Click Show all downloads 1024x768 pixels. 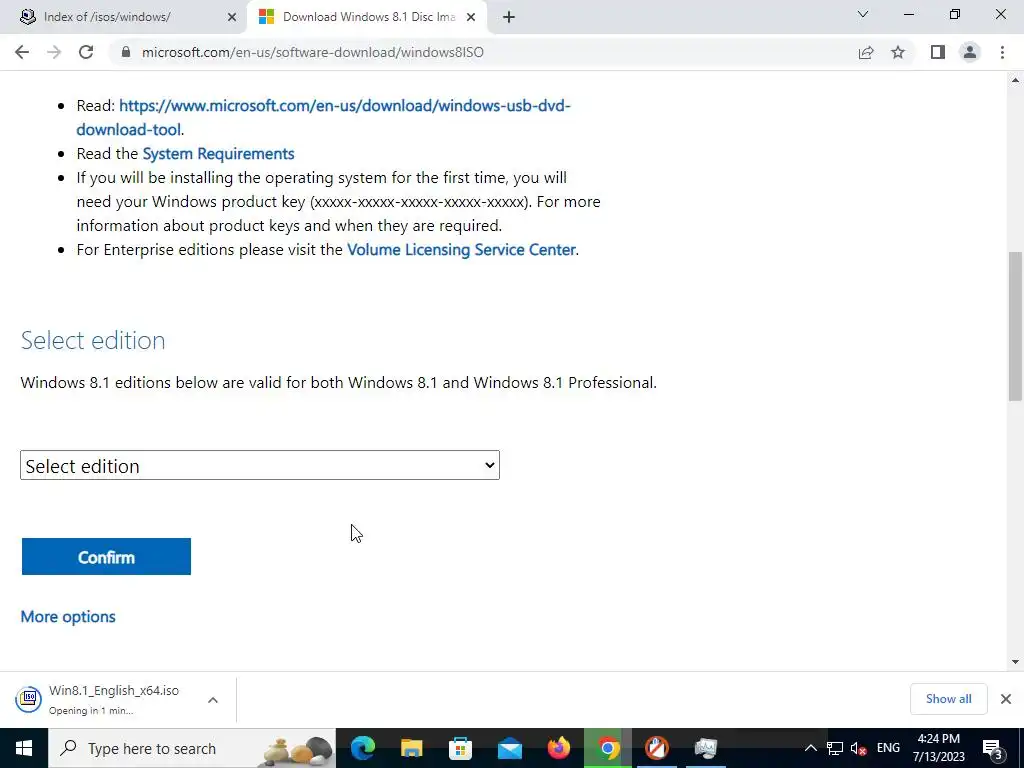point(948,699)
